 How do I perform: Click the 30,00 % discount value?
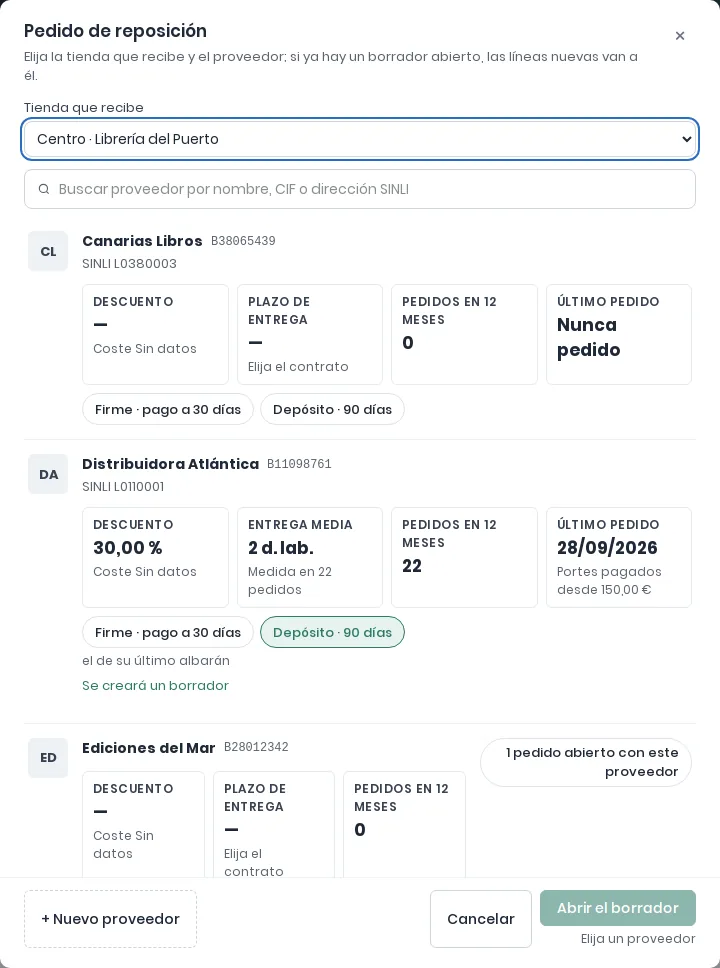(x=128, y=548)
